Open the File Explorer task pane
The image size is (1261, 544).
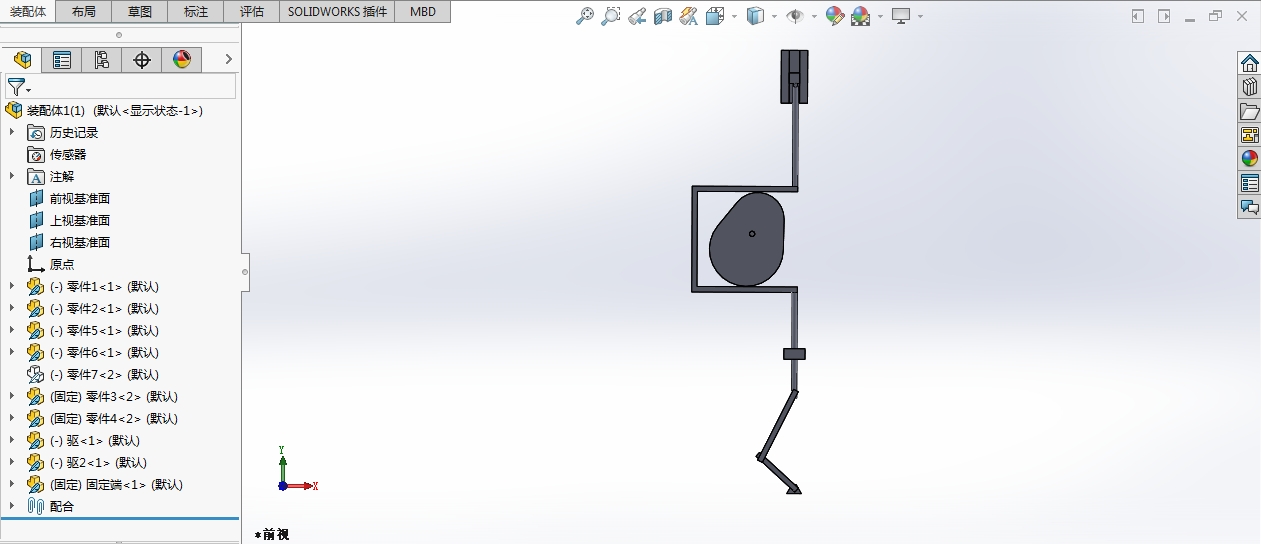click(x=1249, y=111)
